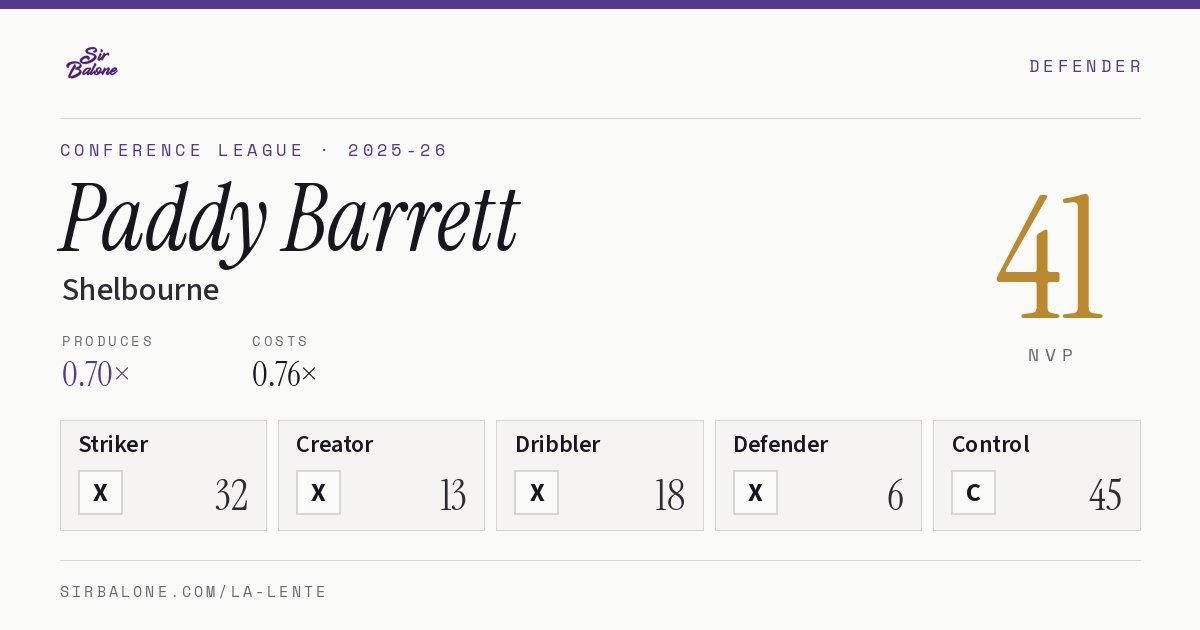1200x630 pixels.
Task: Click the X grade badge for Striker
Action: coord(100,492)
